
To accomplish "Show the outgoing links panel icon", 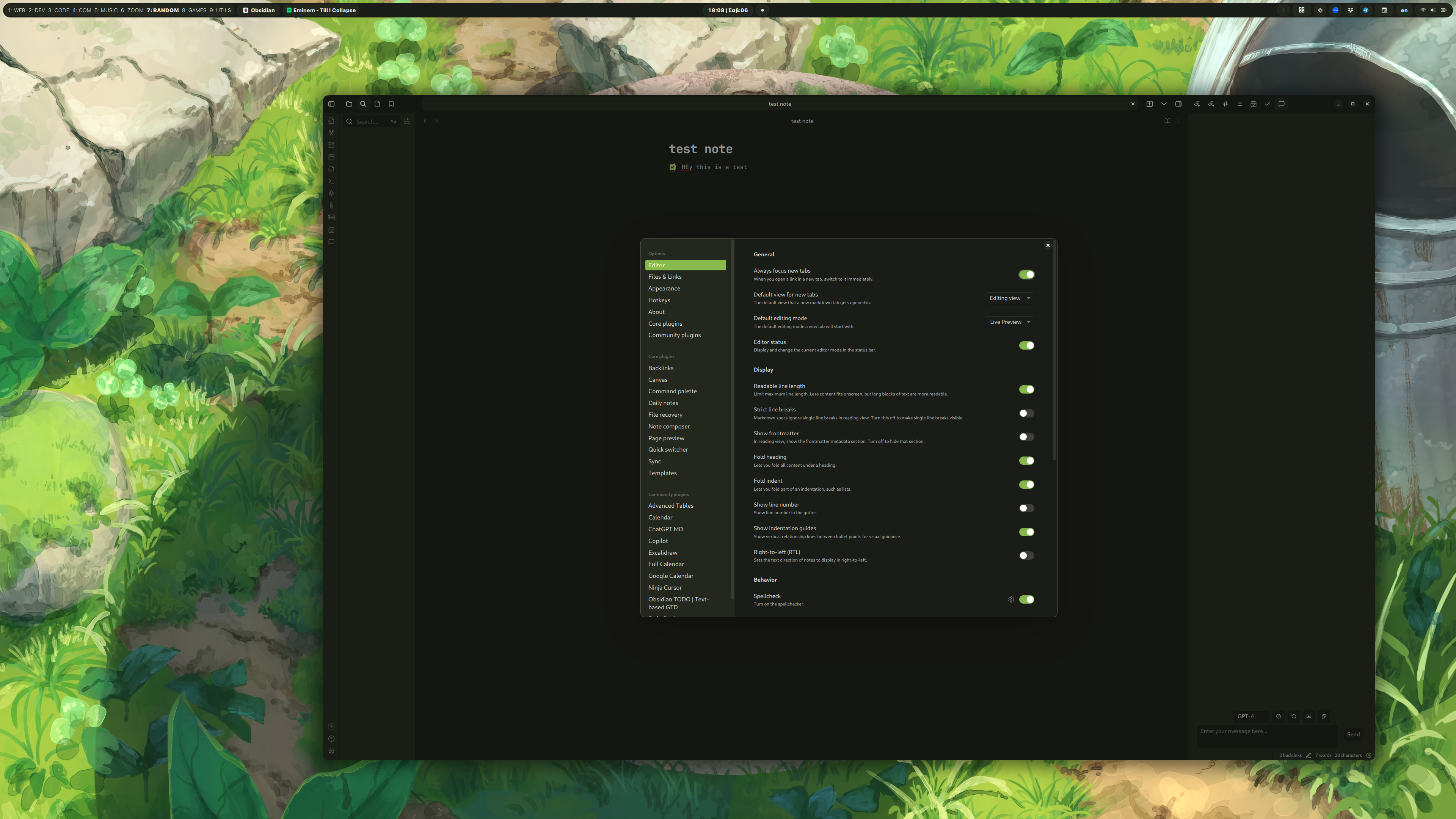I will 1211,104.
